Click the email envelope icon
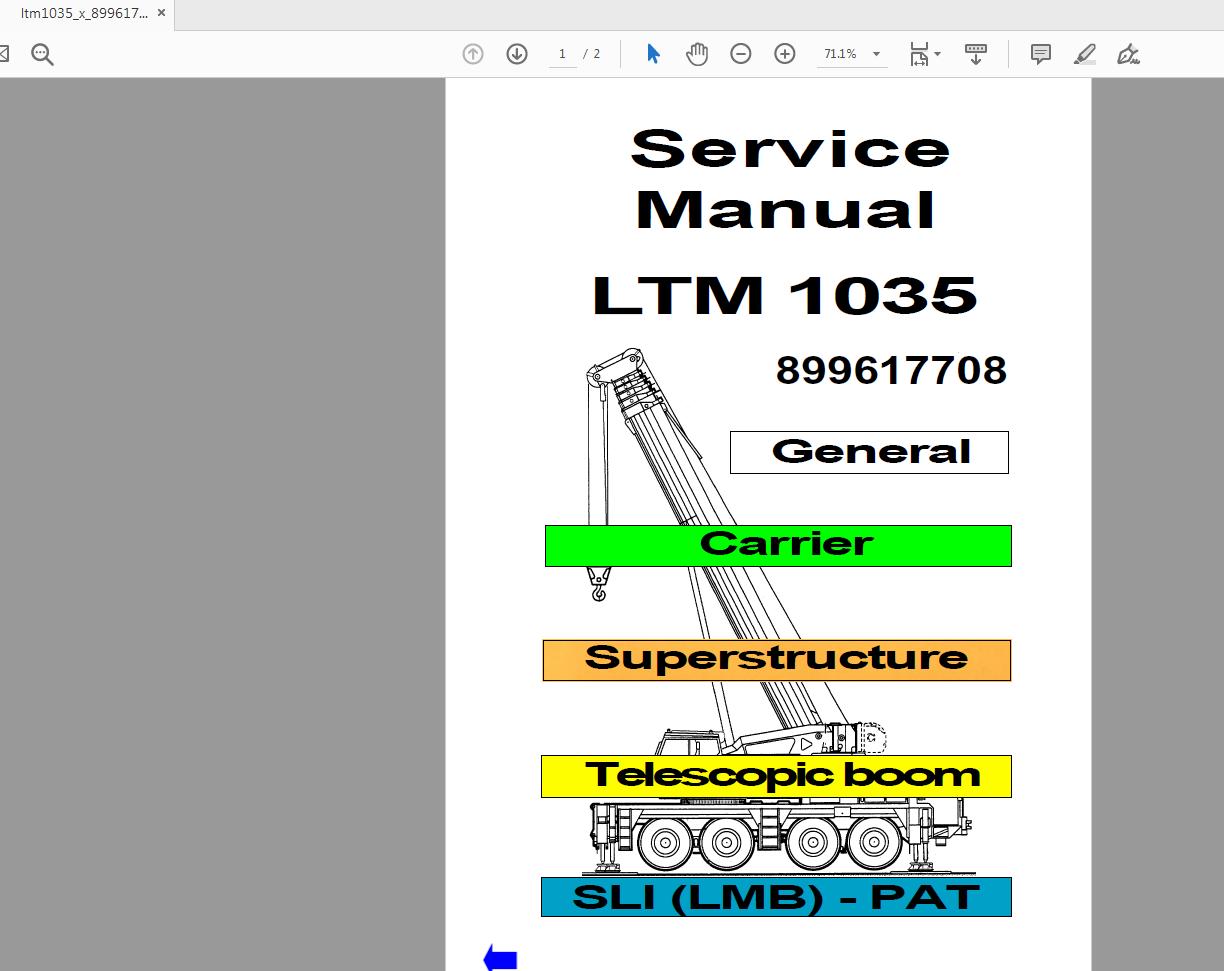The width and height of the screenshot is (1224, 971). coord(4,54)
